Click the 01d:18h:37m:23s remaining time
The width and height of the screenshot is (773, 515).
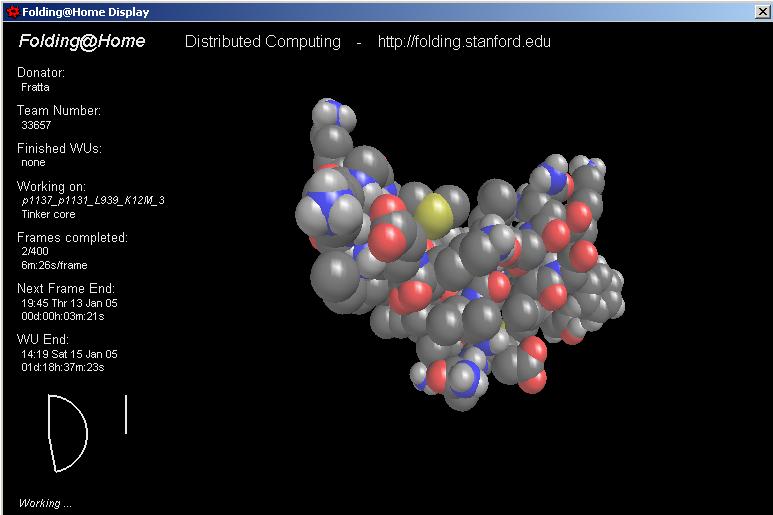pyautogui.click(x=63, y=368)
